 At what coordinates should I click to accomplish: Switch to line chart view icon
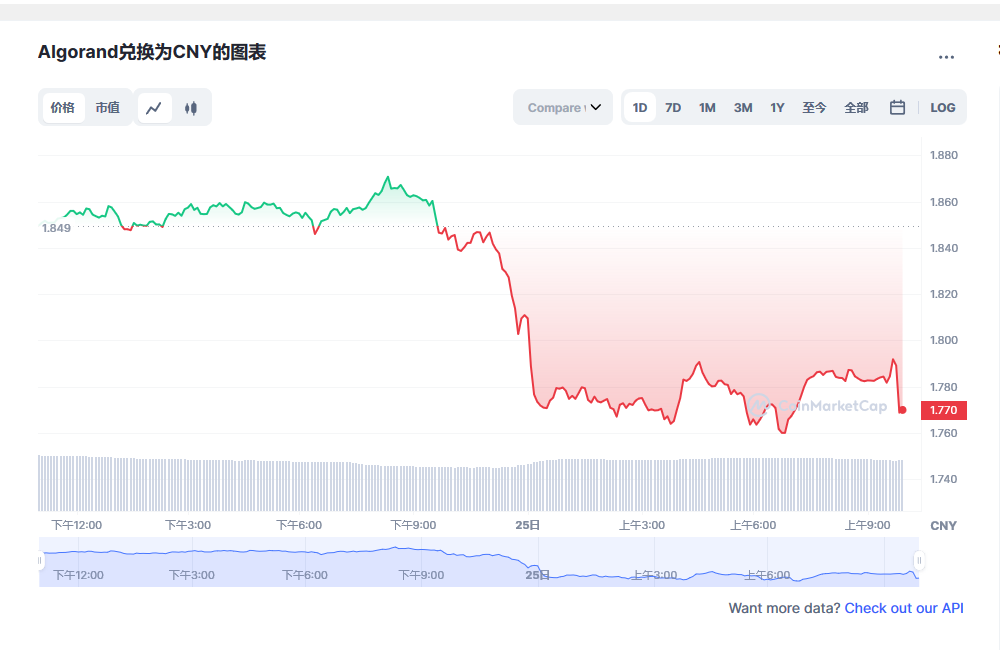click(x=154, y=108)
